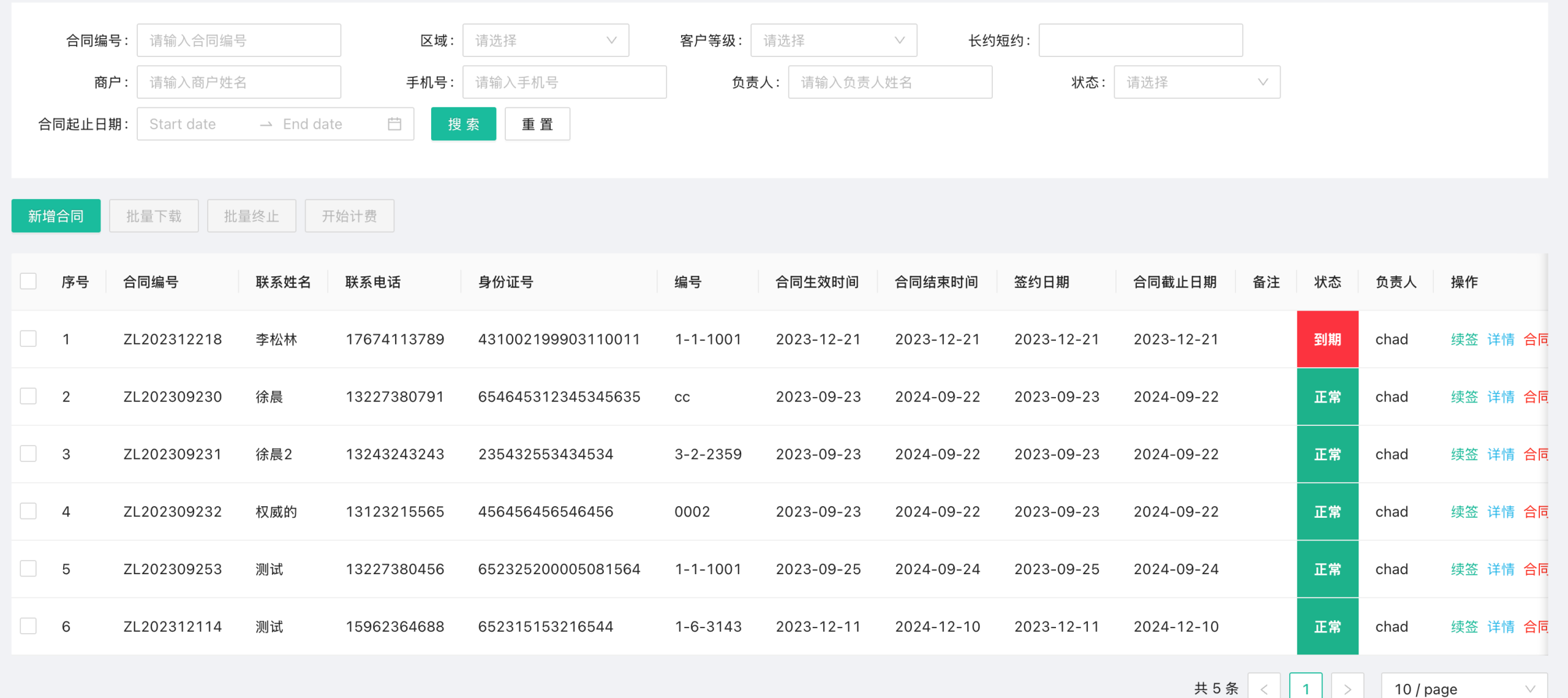
Task: Check the row for ZL202309230
Action: click(x=28, y=396)
